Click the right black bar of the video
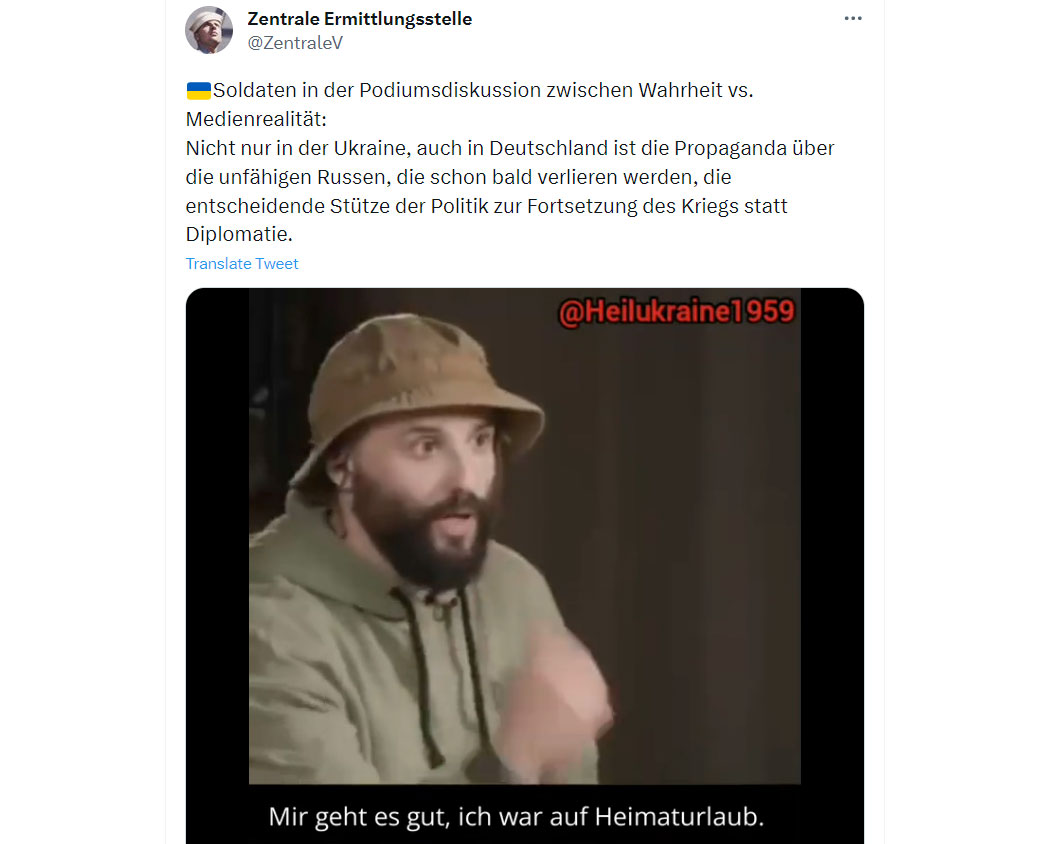Image resolution: width=1050 pixels, height=844 pixels. point(832,536)
